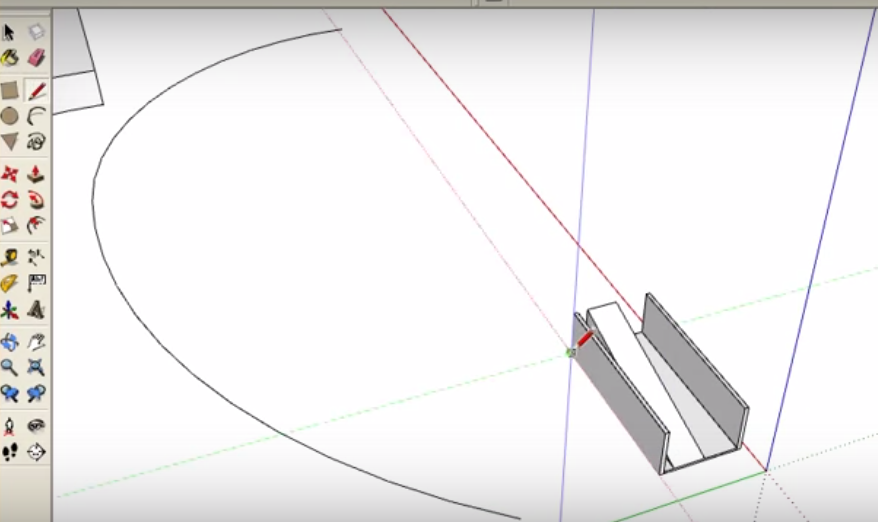This screenshot has width=878, height=522.
Task: Pick the Pan hand tool
Action: [36, 342]
